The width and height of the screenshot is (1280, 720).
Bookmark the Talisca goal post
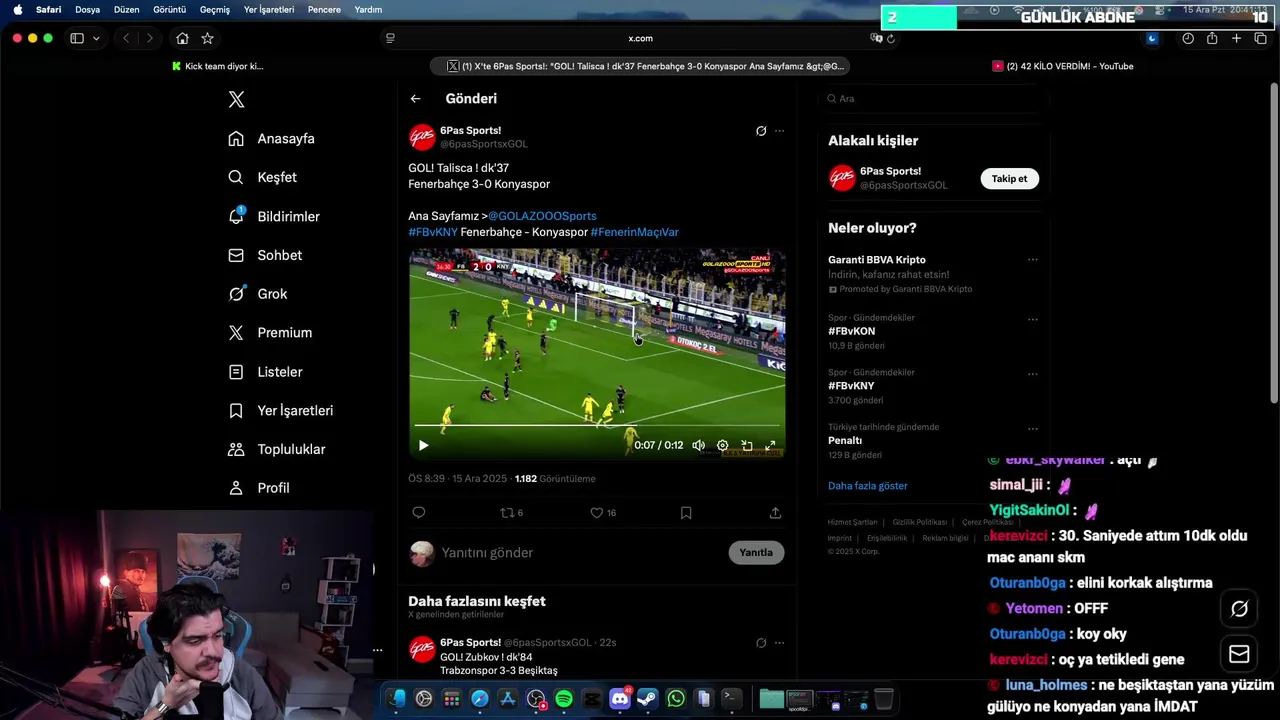(x=686, y=512)
